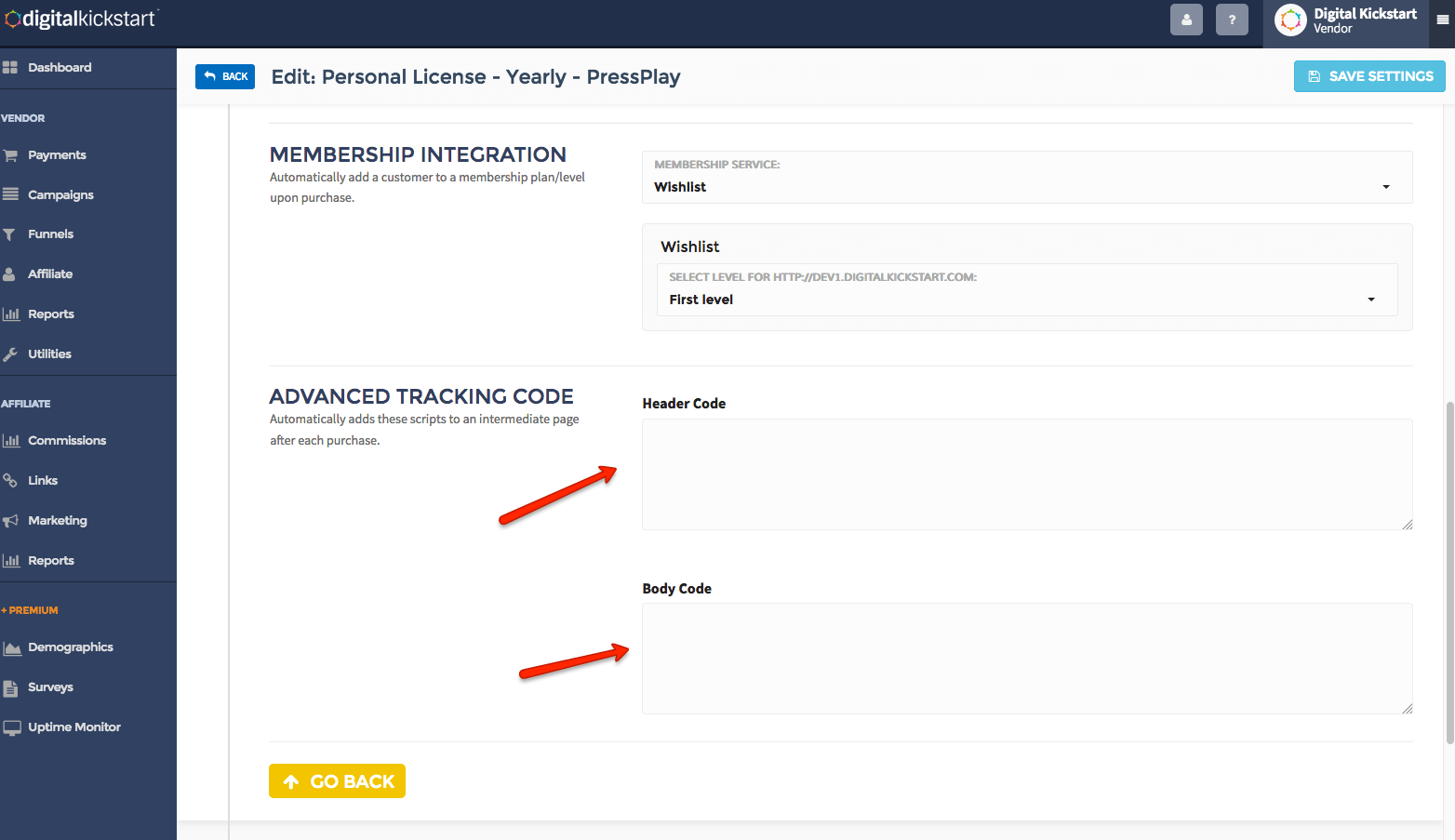1455x840 pixels.
Task: Click the page vertical scrollbar
Action: (1449, 572)
